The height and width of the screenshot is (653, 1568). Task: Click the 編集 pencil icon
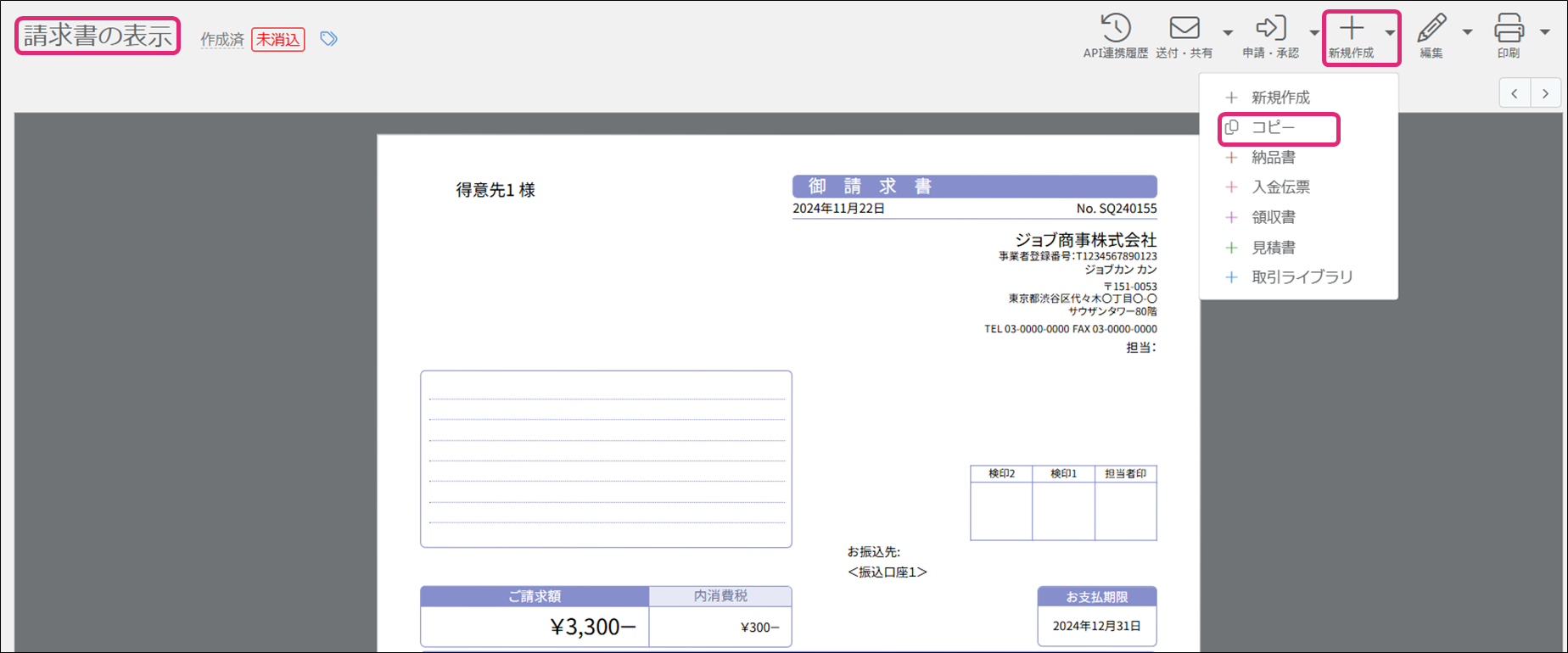pos(1431,29)
